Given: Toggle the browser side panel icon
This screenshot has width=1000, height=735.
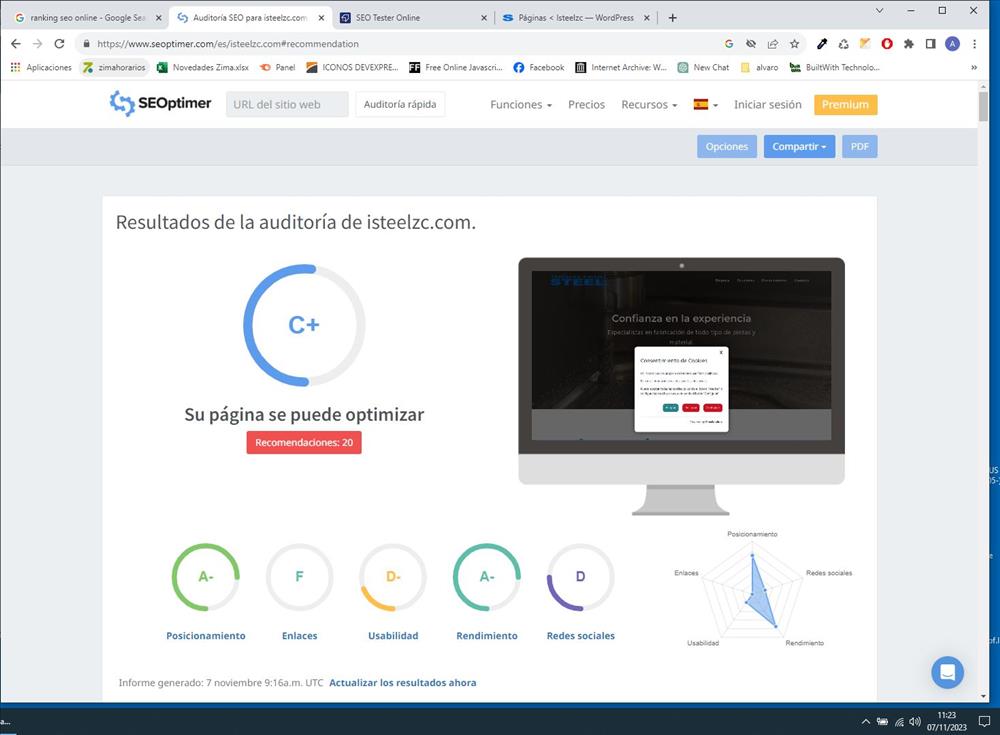Looking at the screenshot, I should click(930, 44).
